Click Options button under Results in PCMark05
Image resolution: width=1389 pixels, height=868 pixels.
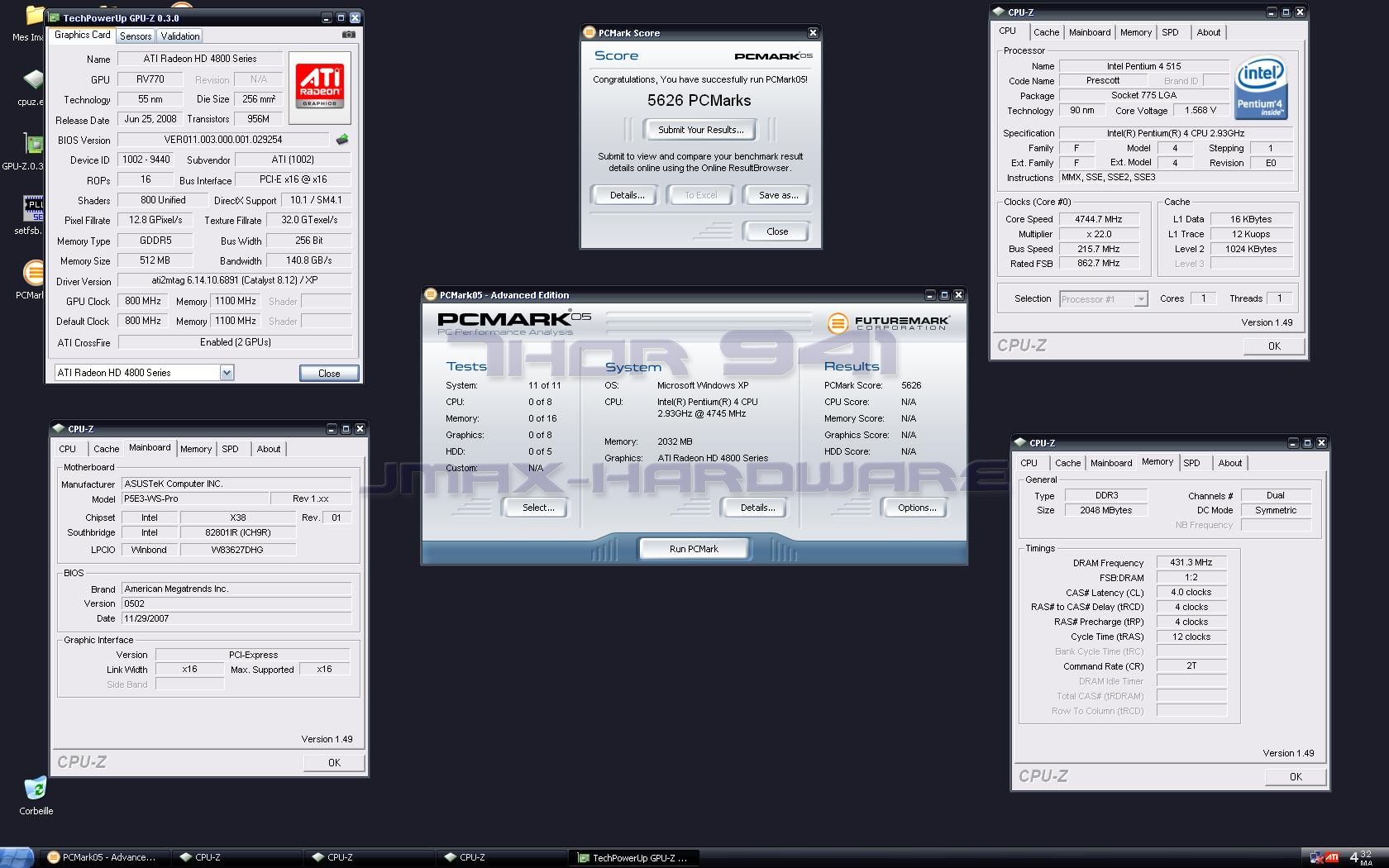917,508
